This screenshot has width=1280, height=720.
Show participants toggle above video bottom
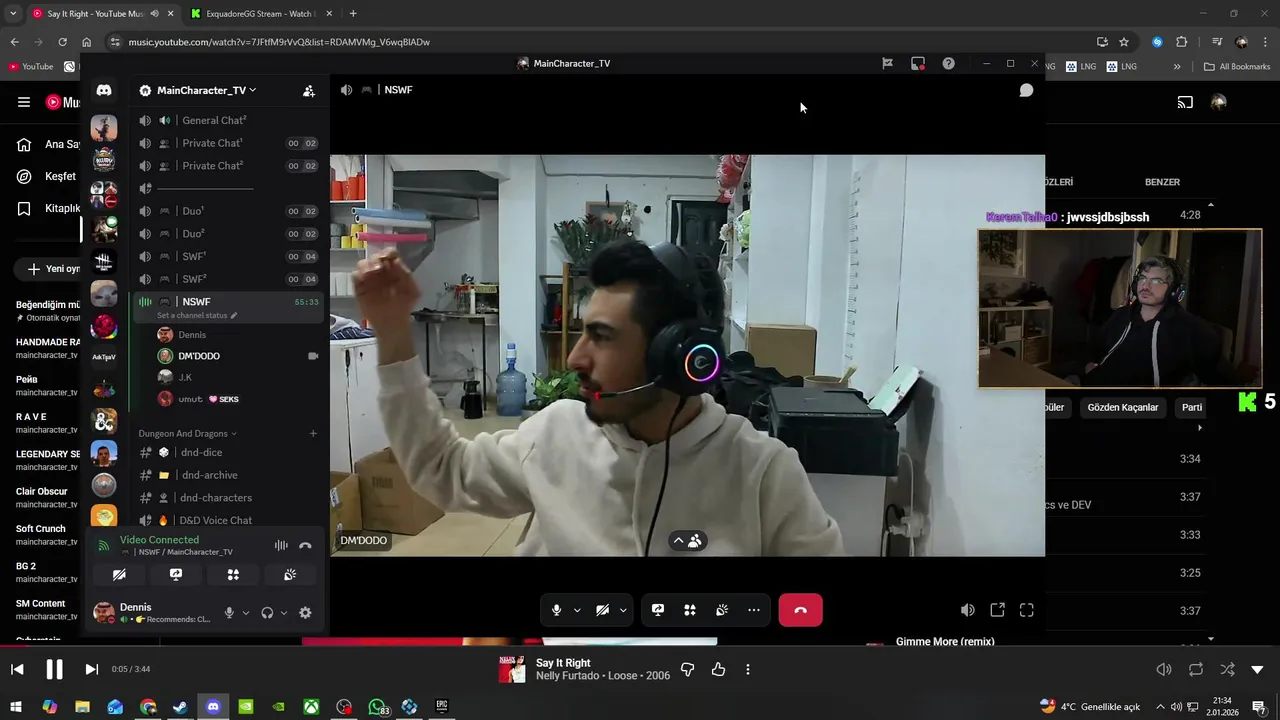(687, 541)
